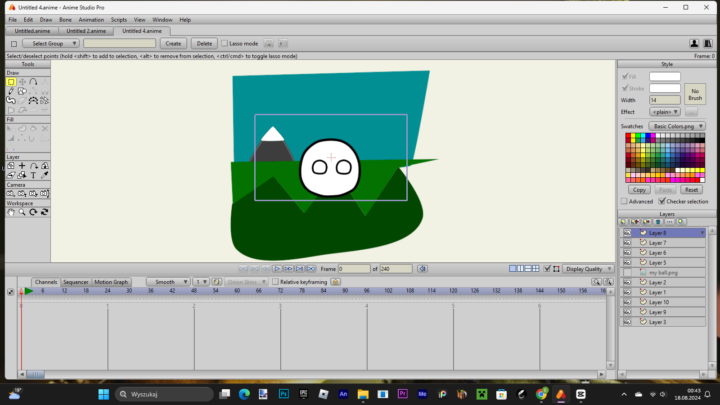This screenshot has width=720, height=405.
Task: Click the white Fill color swatch
Action: click(x=664, y=76)
